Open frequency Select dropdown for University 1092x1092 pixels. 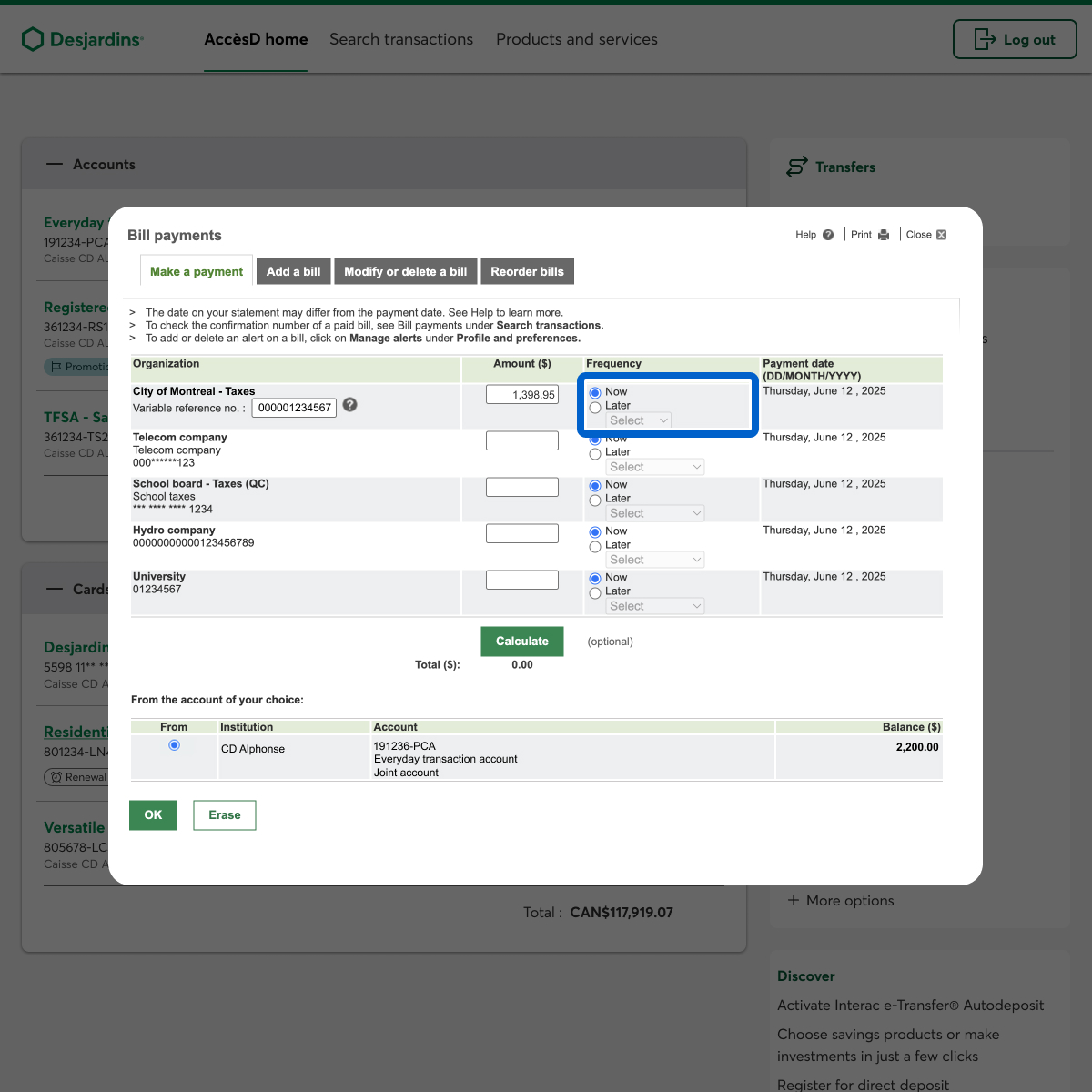(655, 606)
